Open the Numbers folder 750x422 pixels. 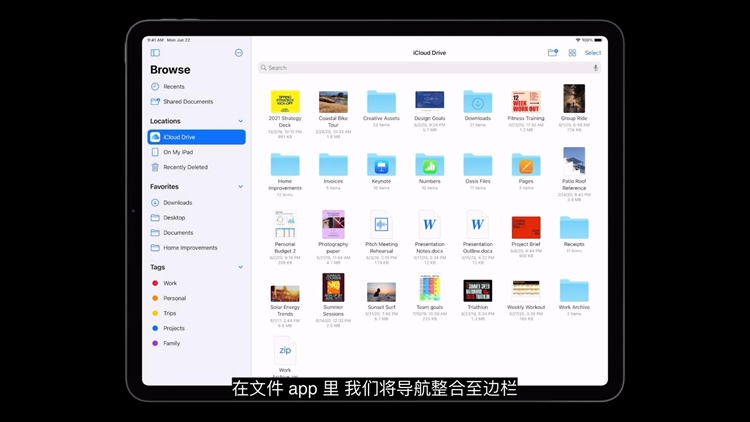point(430,165)
